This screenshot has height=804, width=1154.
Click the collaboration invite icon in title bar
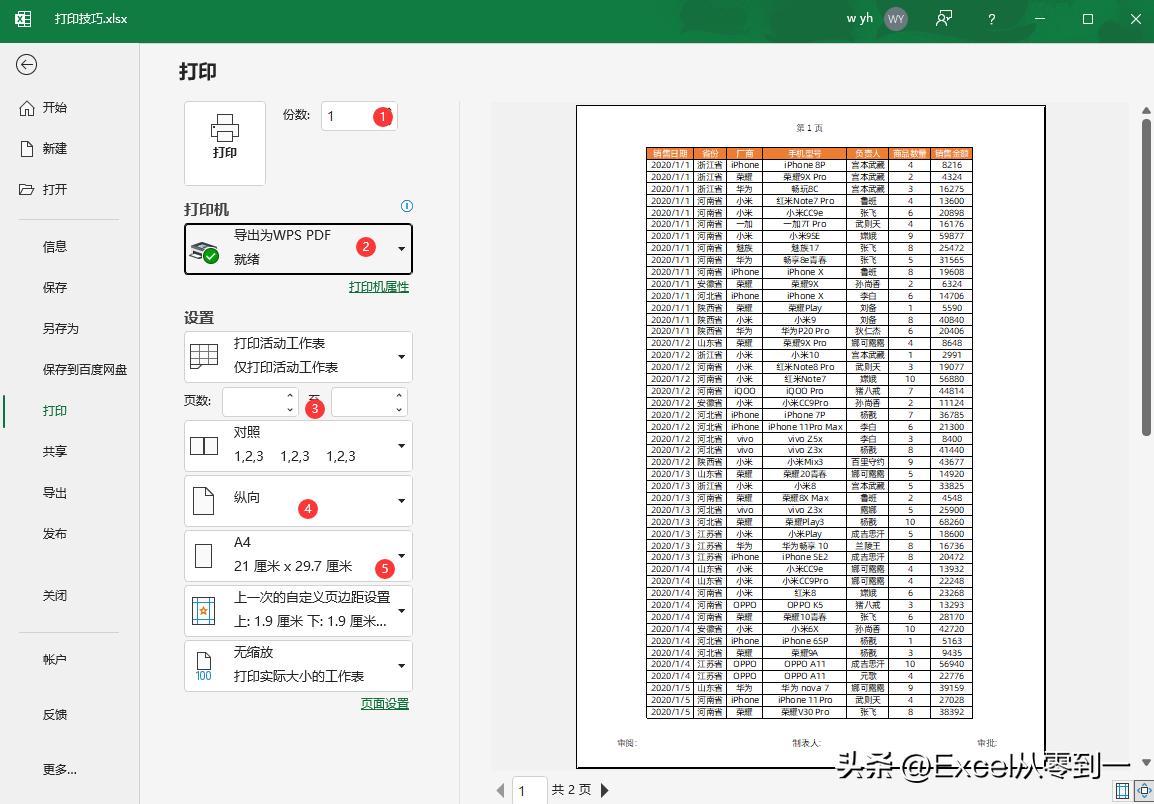pos(943,18)
